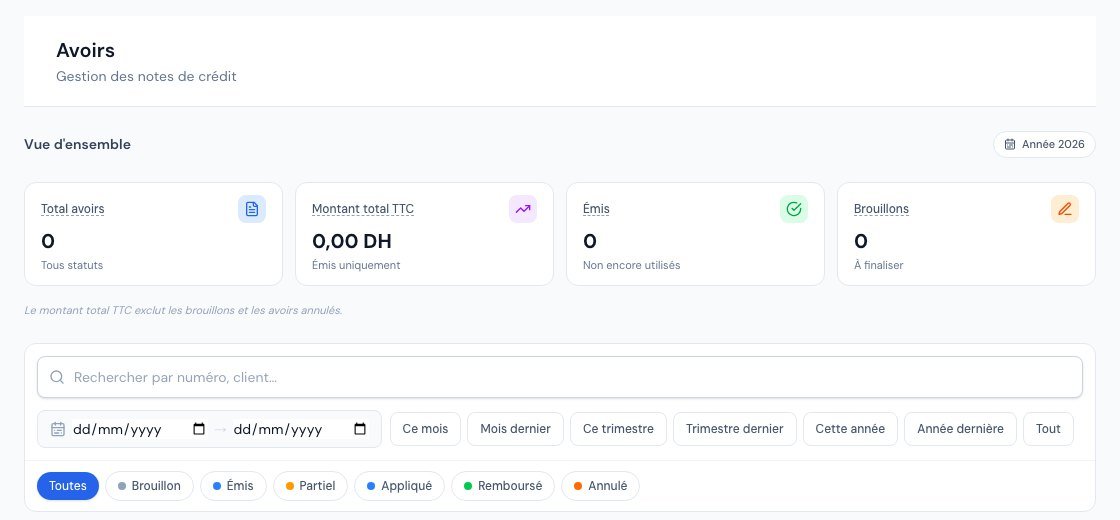This screenshot has height=520, width=1120.
Task: Open the start date calendar picker icon
Action: tap(199, 429)
